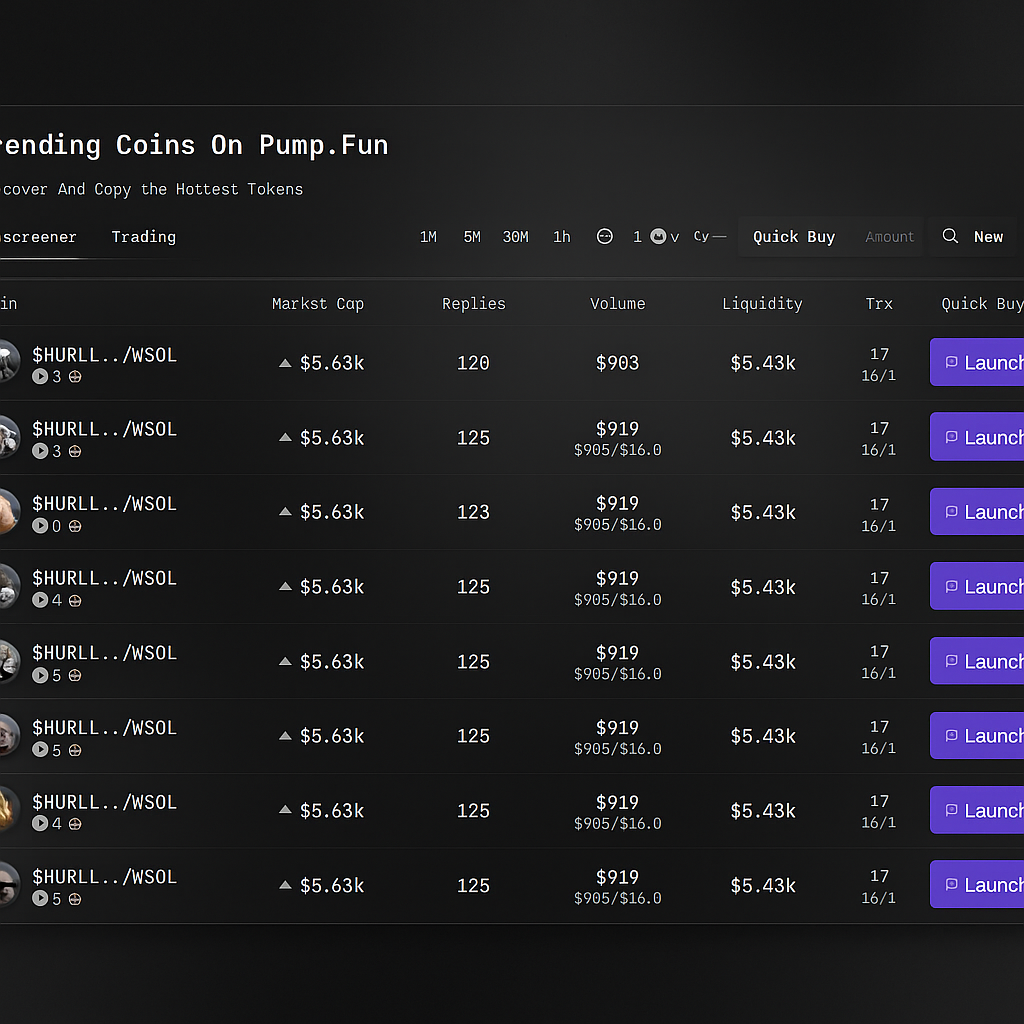Click Launch in the 123-replies row
Viewport: 1024px width, 1024px height.
click(977, 511)
